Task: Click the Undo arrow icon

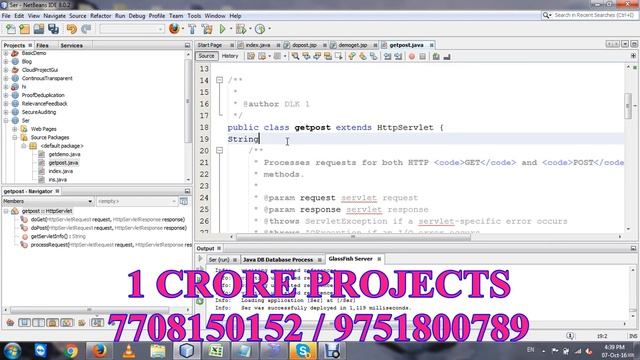Action: point(72,29)
